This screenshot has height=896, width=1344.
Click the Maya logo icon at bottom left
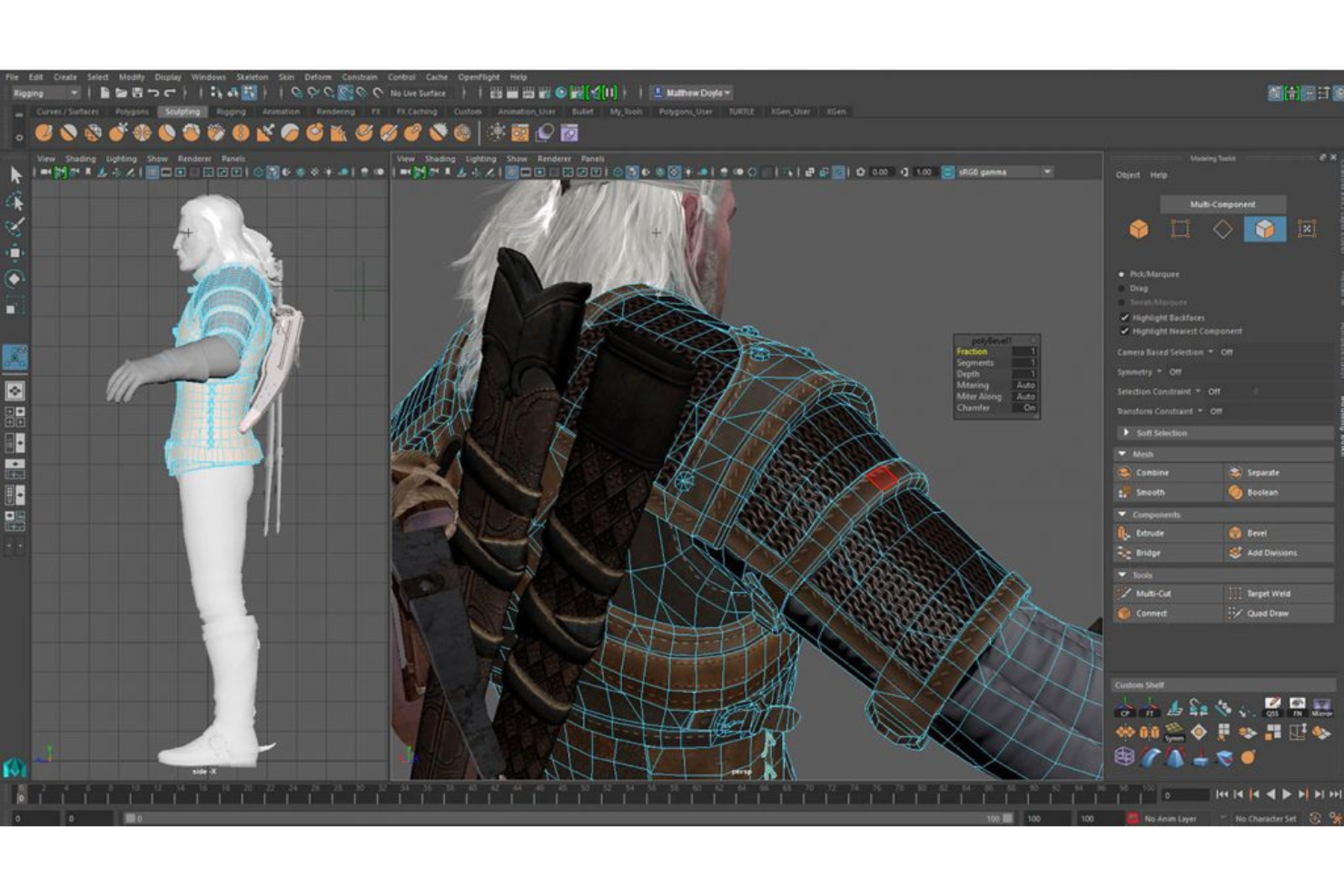(15, 768)
